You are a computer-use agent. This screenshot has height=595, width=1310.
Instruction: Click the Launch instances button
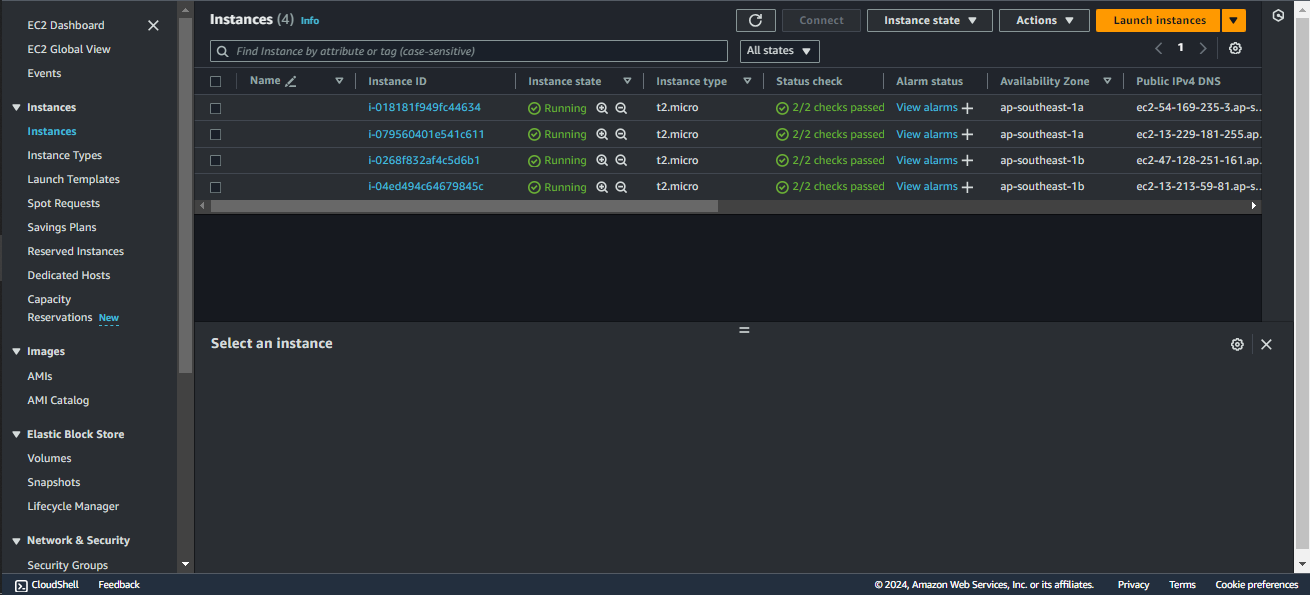1158,20
